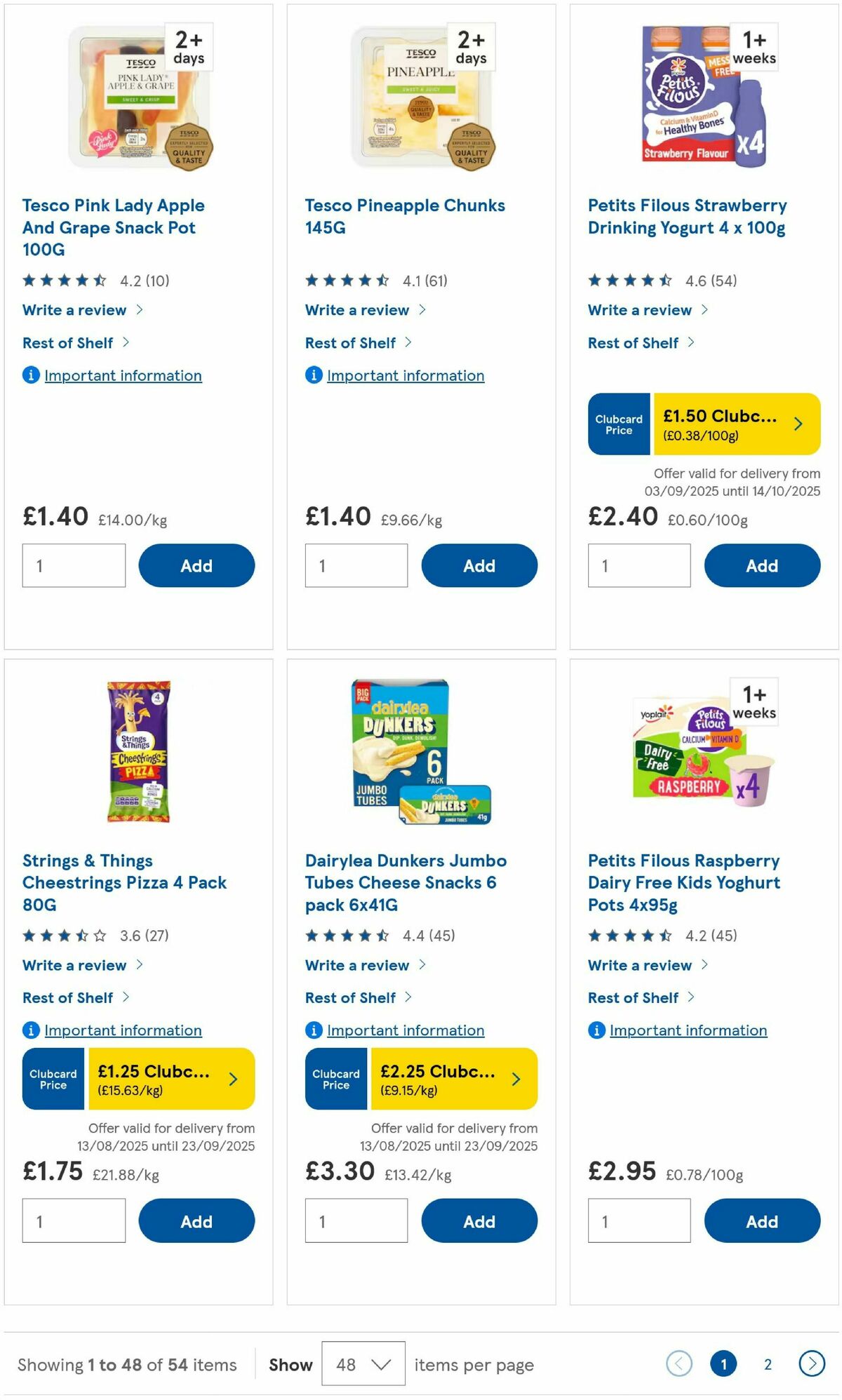
Task: Expand the Show items per page dropdown
Action: coord(362,1364)
